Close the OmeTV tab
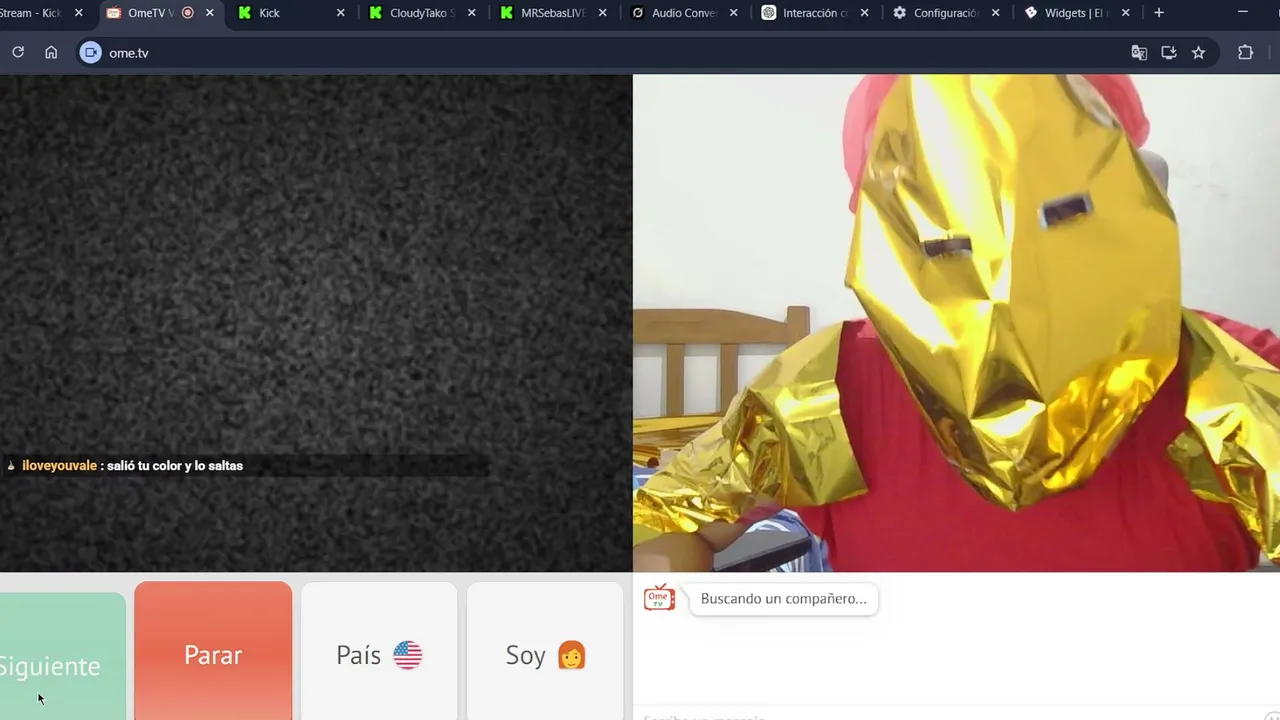Image resolution: width=1280 pixels, height=720 pixels. (x=209, y=13)
